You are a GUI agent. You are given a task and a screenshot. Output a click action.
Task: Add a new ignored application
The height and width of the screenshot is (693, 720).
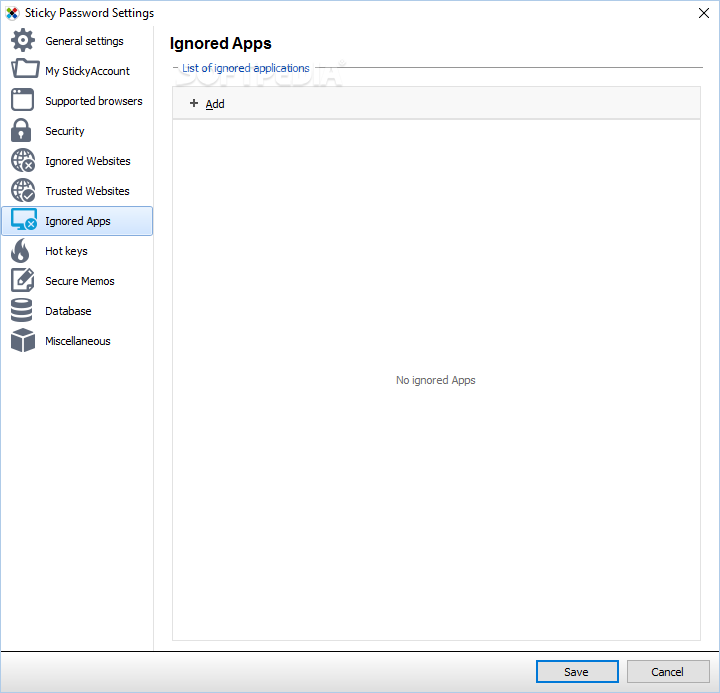207,104
